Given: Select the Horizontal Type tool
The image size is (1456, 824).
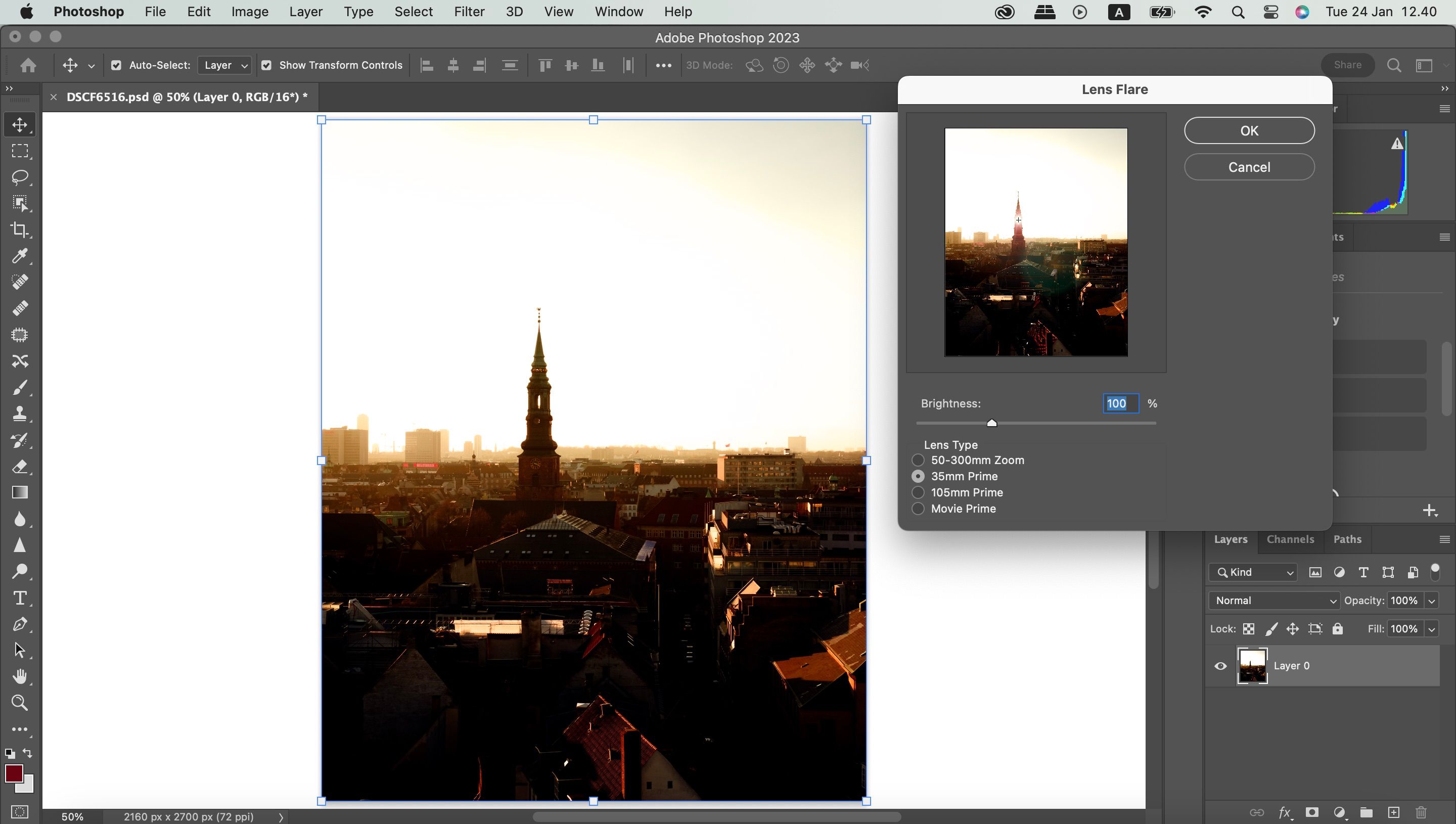Looking at the screenshot, I should 20,598.
